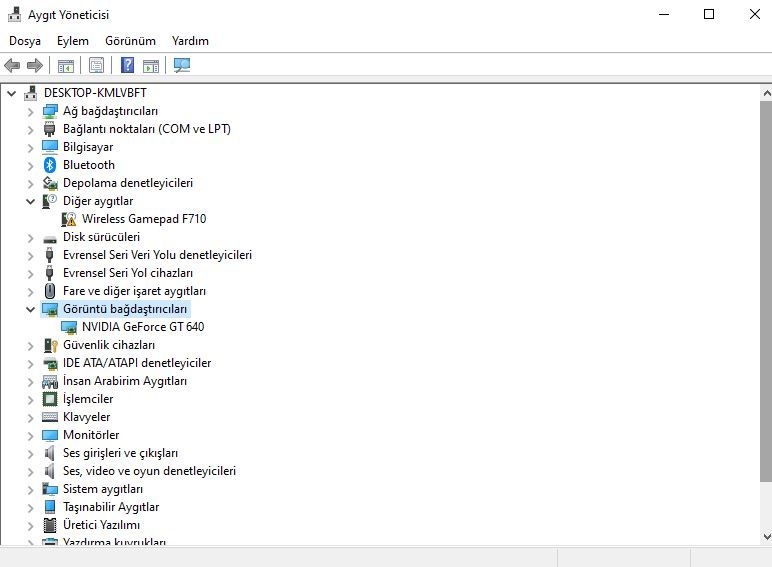The height and width of the screenshot is (567, 772).
Task: Click the processor chip icon for İşlemciler
Action: (50, 399)
